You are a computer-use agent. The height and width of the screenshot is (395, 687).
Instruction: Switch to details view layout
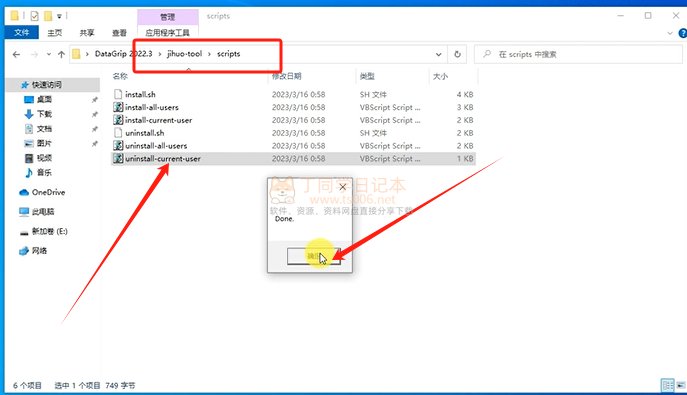(668, 385)
